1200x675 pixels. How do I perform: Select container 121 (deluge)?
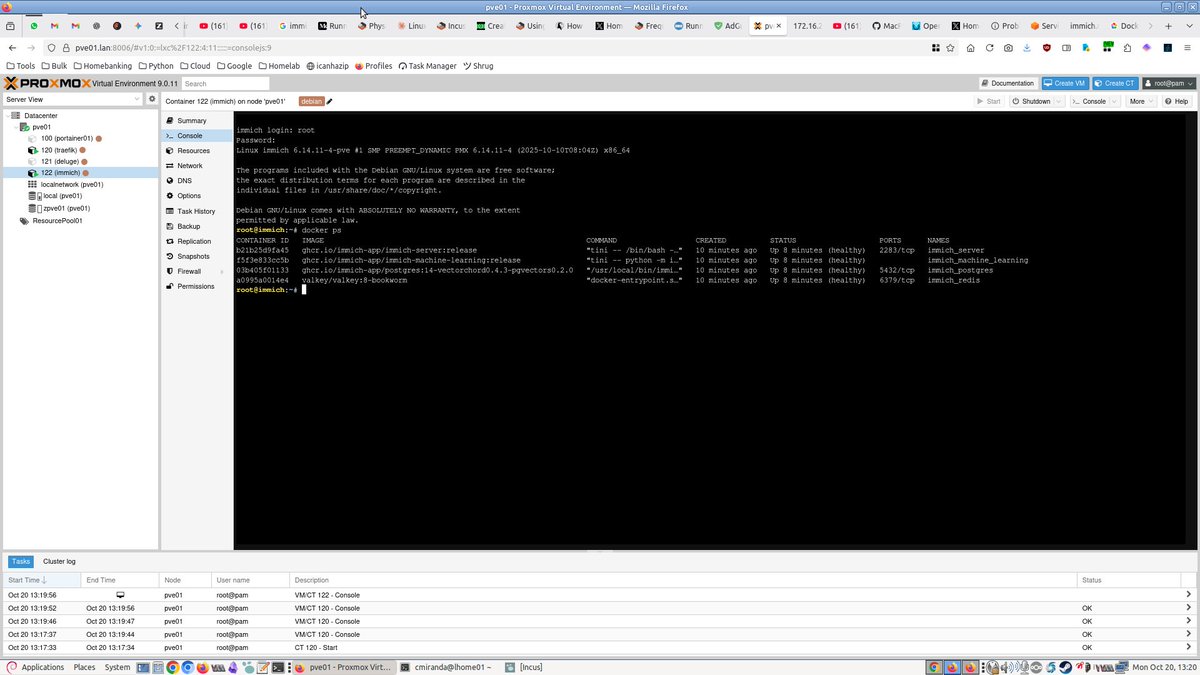[60, 161]
